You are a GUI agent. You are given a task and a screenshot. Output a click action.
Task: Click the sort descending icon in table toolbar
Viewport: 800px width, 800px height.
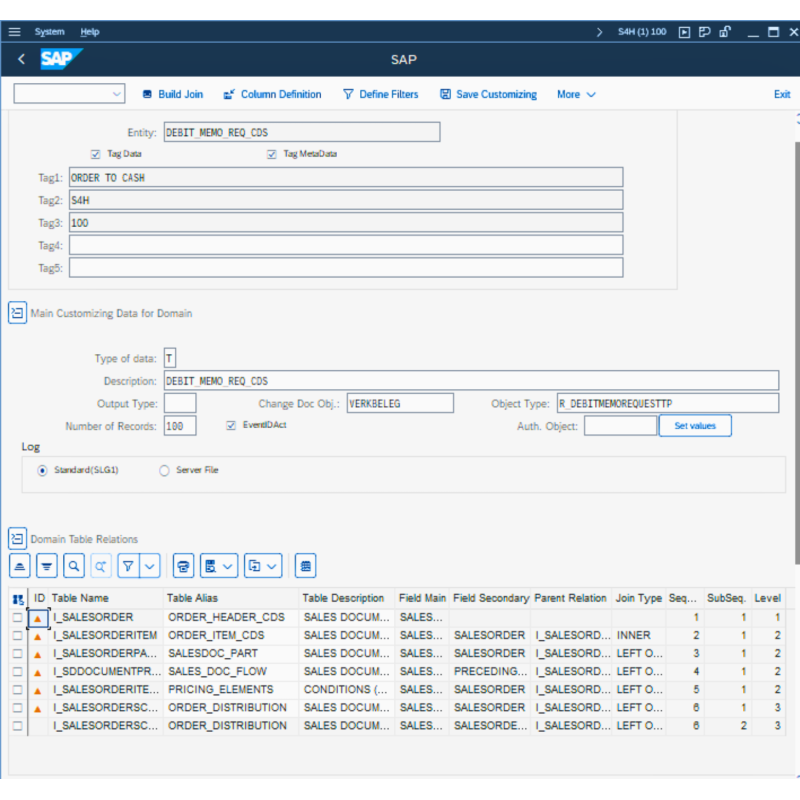47,566
